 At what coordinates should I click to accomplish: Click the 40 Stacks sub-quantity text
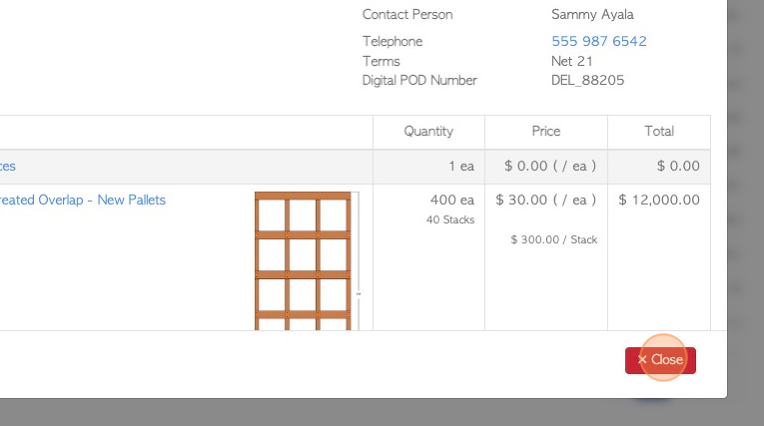coord(450,220)
